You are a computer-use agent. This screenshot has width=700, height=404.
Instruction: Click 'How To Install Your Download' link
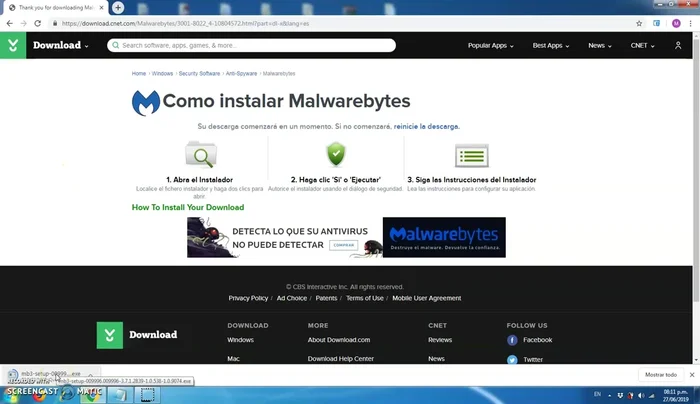[x=188, y=207]
